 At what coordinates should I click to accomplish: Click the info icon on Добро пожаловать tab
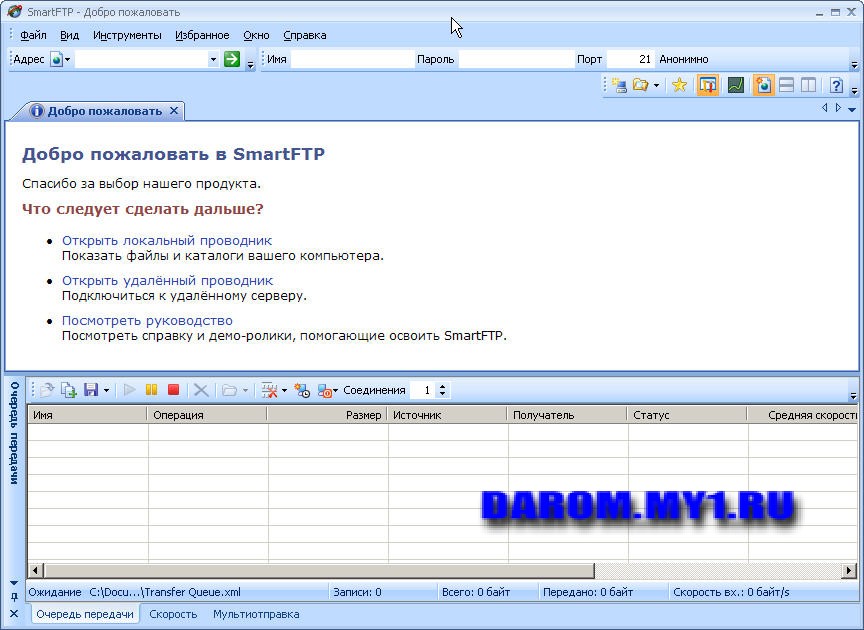[36, 111]
